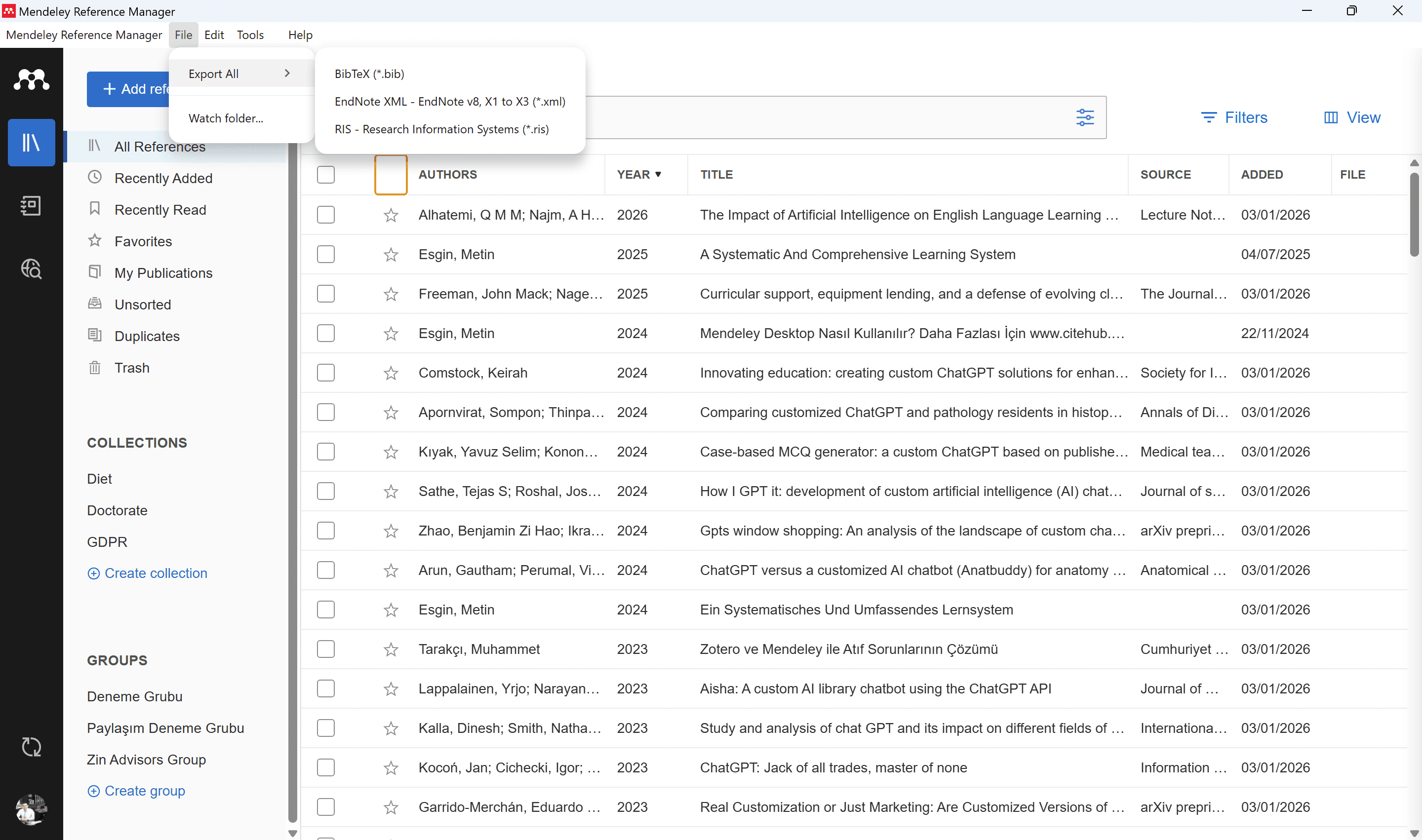The height and width of the screenshot is (840, 1422).
Task: Open the Library view icon in left rail
Action: pyautogui.click(x=31, y=142)
